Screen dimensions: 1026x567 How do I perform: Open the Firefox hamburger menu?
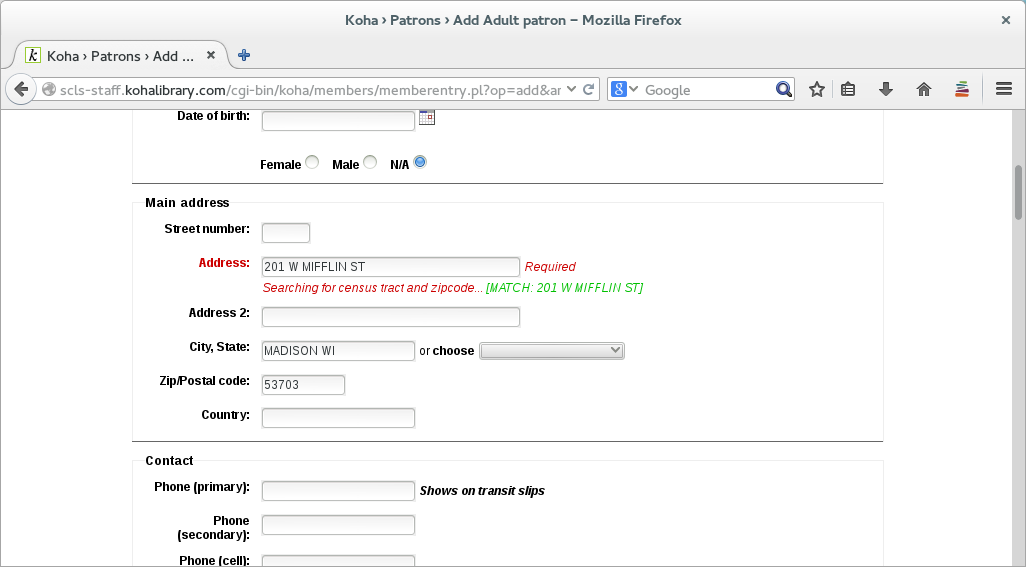(x=1004, y=89)
